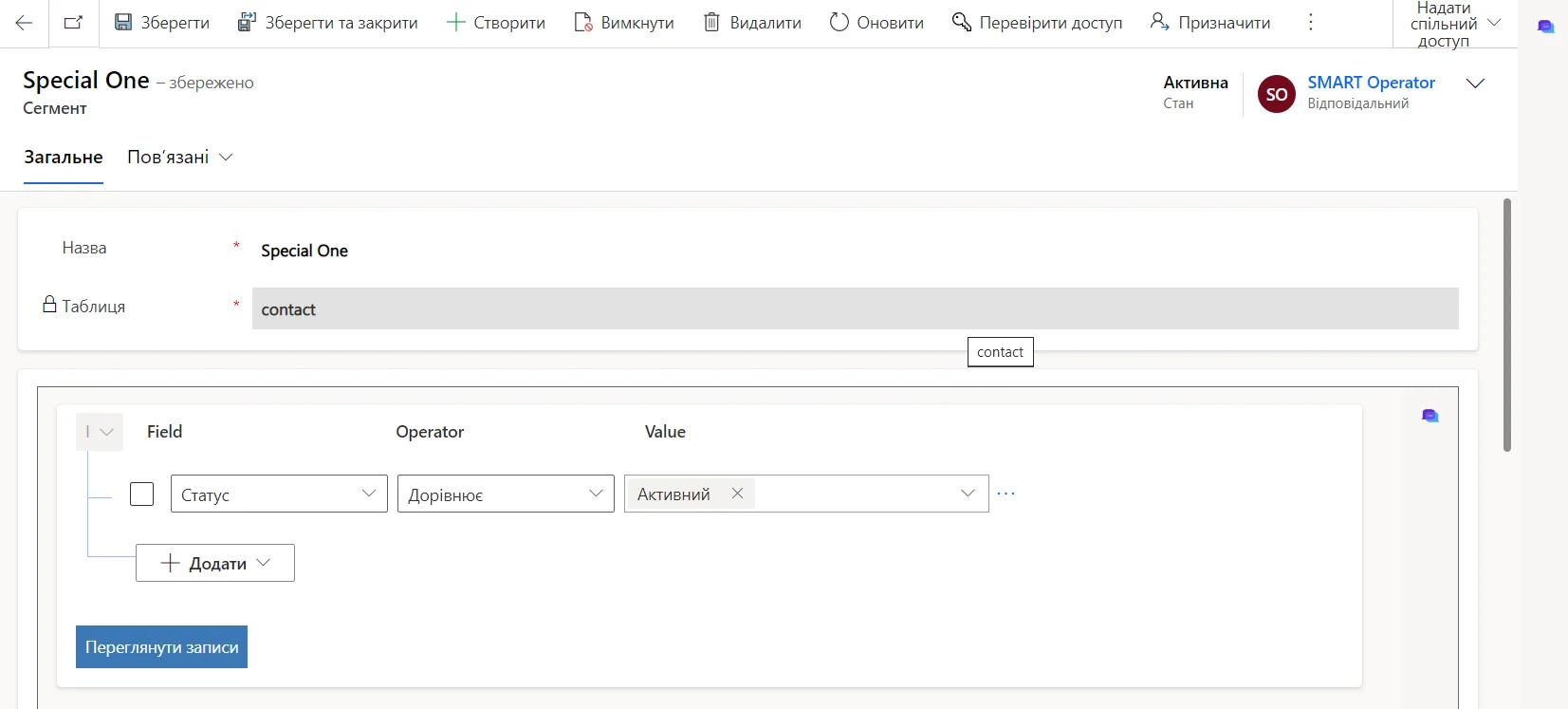This screenshot has width=1568, height=709.
Task: Click the lock icon beside Таблиця
Action: click(x=49, y=304)
